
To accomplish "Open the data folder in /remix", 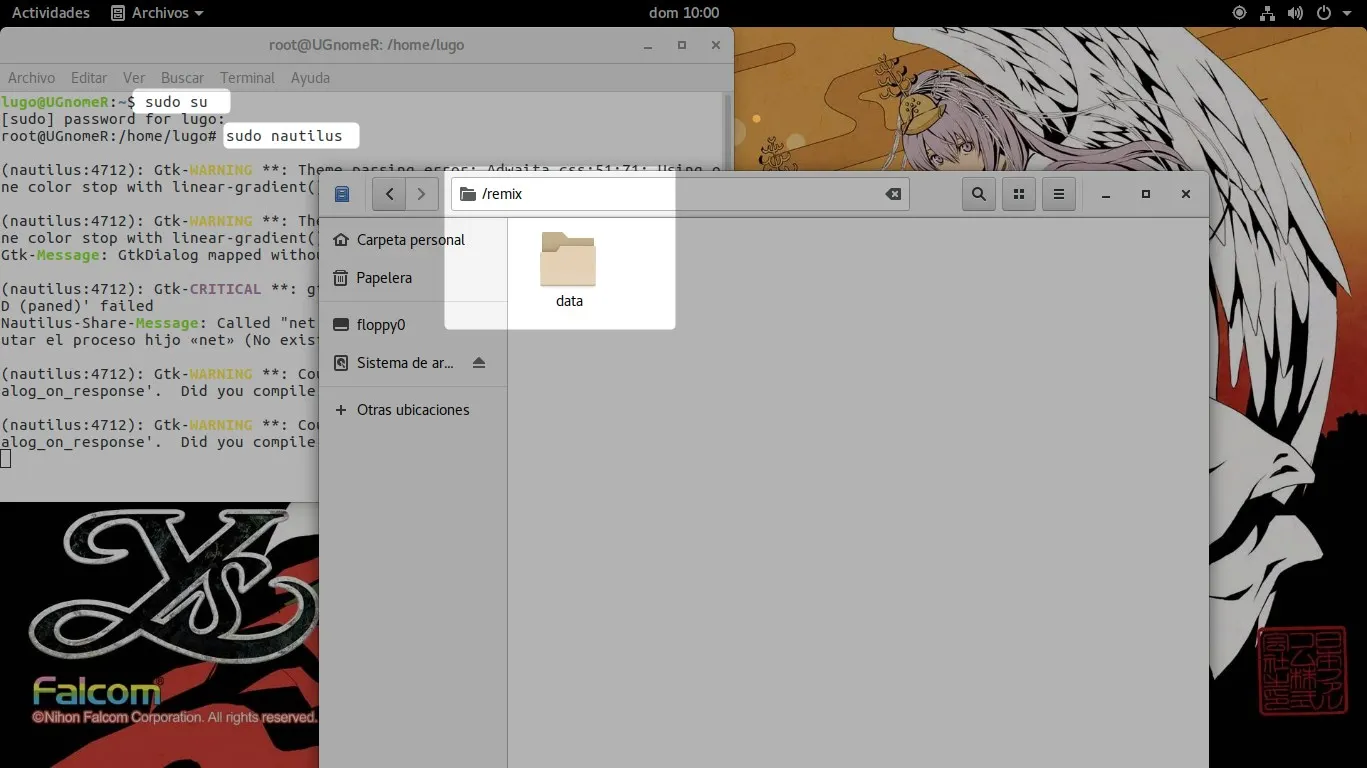I will [568, 266].
